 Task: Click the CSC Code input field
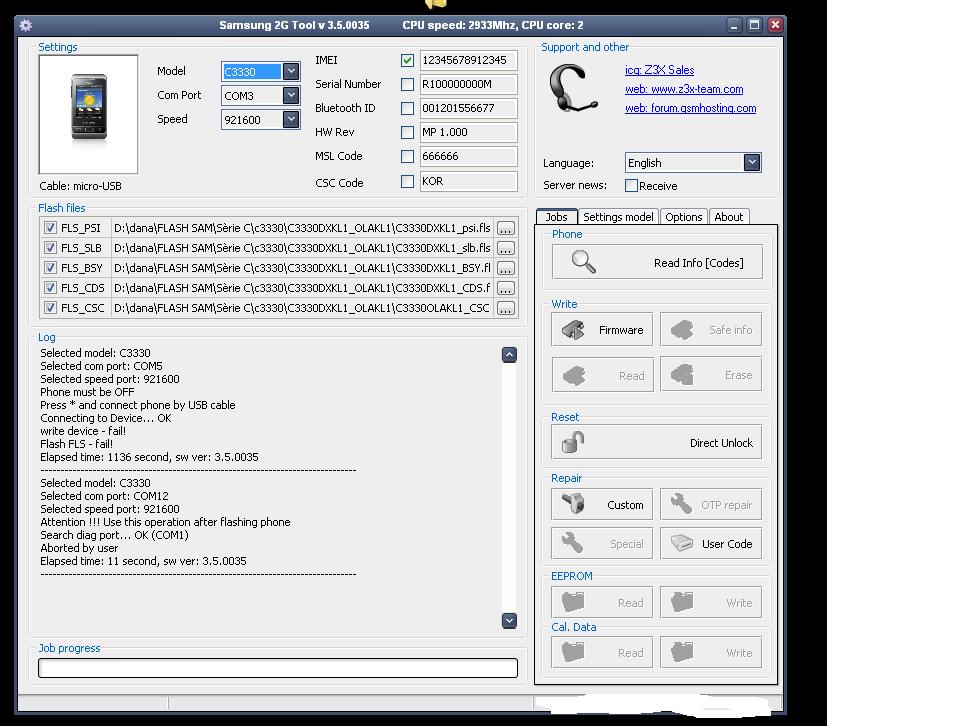(468, 181)
